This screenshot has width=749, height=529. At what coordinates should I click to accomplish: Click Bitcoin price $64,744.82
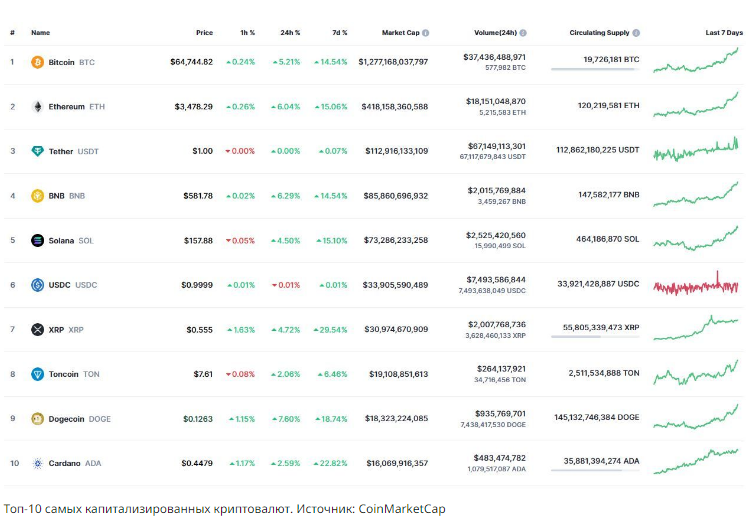(x=192, y=62)
